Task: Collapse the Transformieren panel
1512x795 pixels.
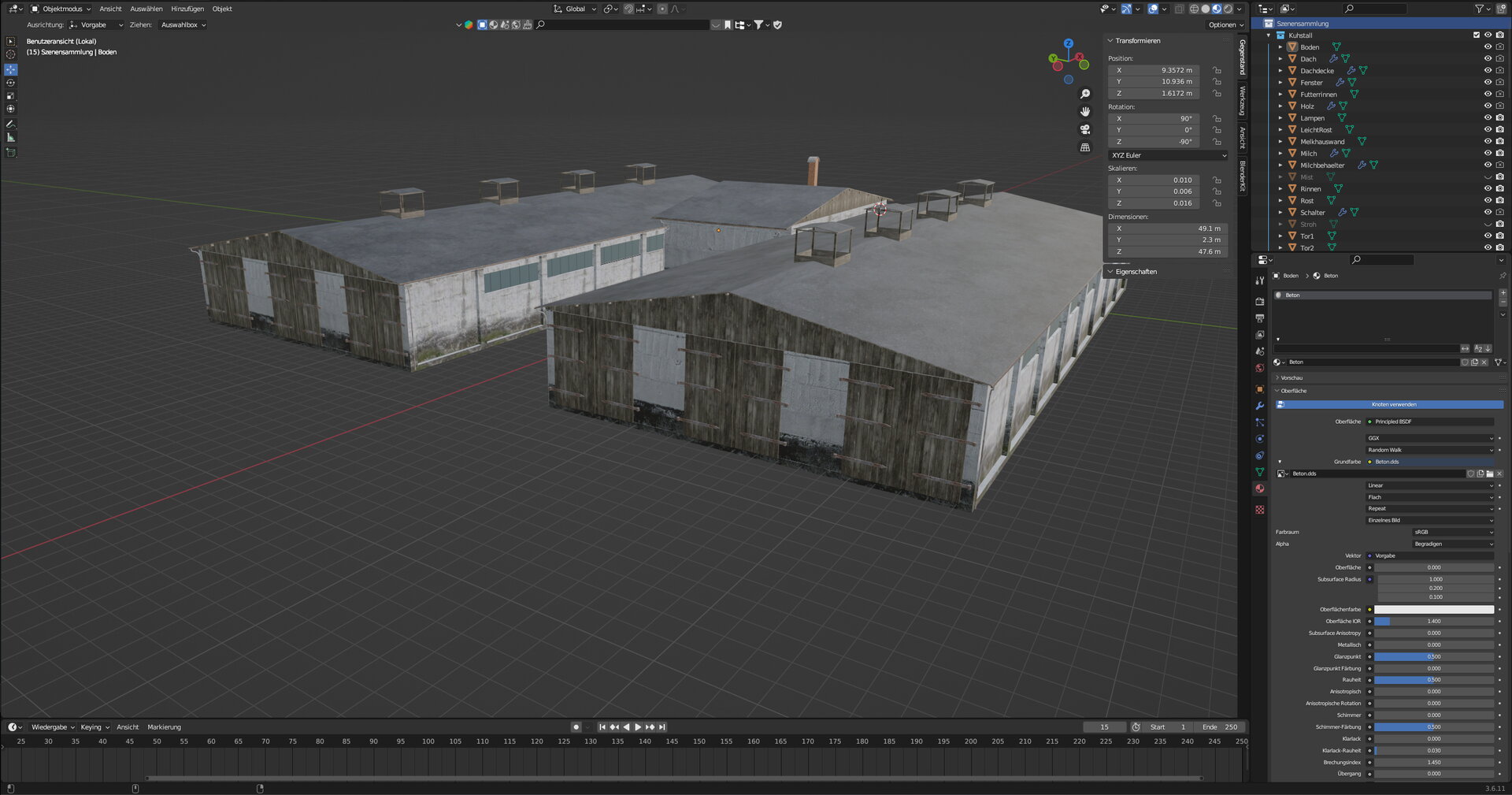Action: [x=1137, y=41]
